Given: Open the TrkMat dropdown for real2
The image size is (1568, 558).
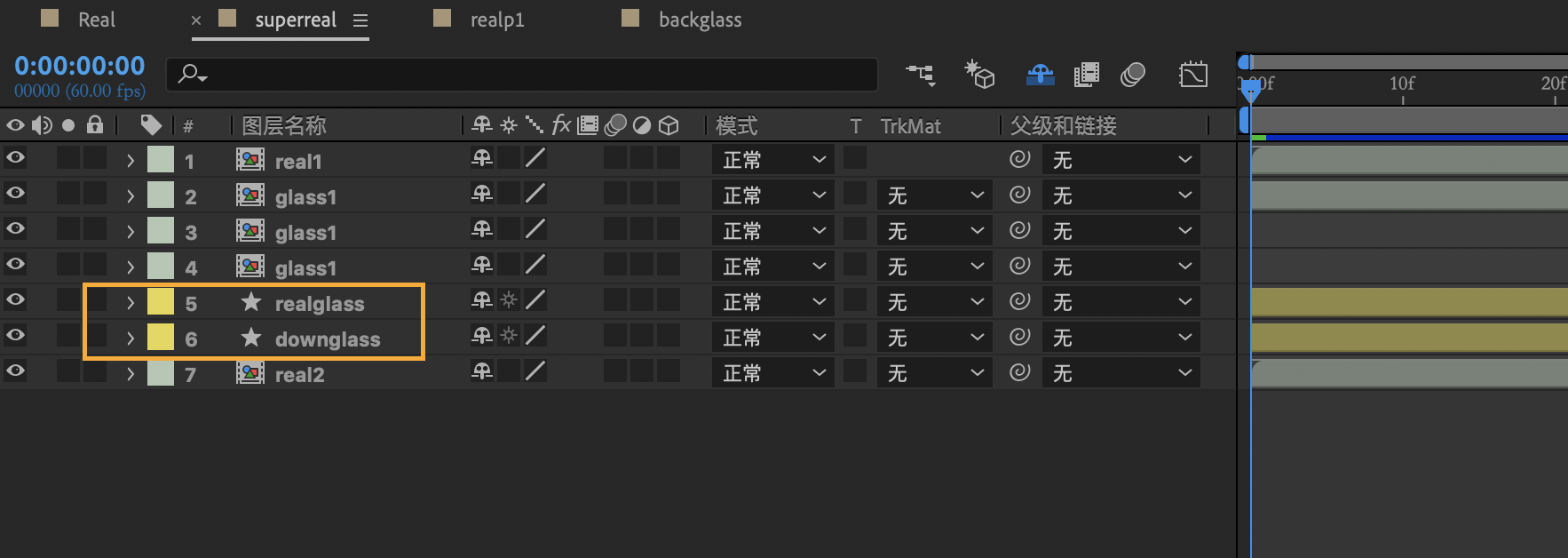Looking at the screenshot, I should pyautogui.click(x=934, y=373).
